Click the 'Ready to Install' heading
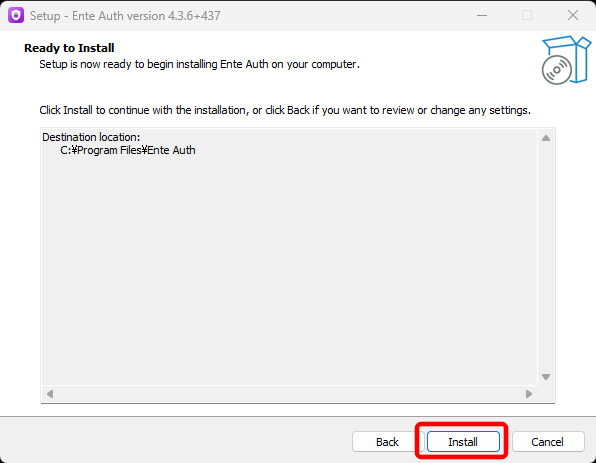This screenshot has height=463, width=596. (x=69, y=48)
